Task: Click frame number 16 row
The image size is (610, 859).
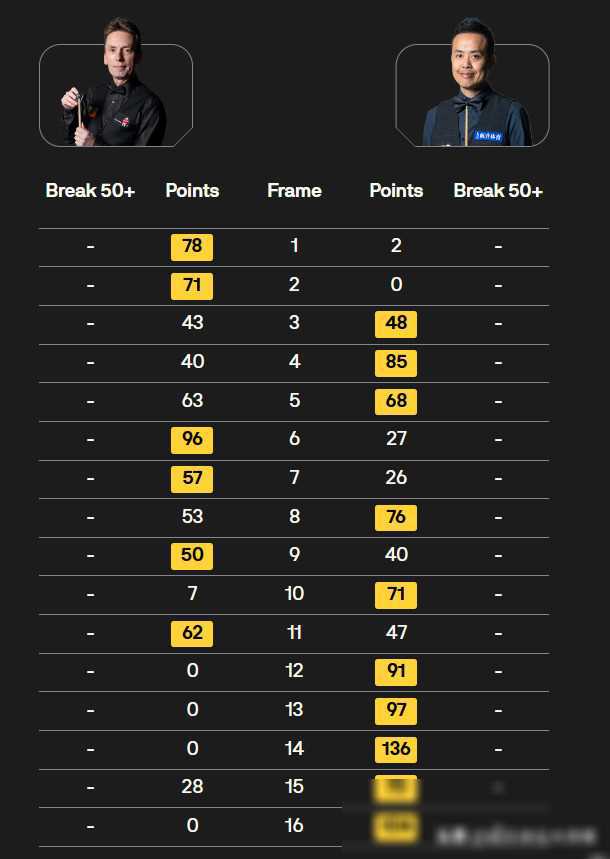Action: [x=294, y=826]
